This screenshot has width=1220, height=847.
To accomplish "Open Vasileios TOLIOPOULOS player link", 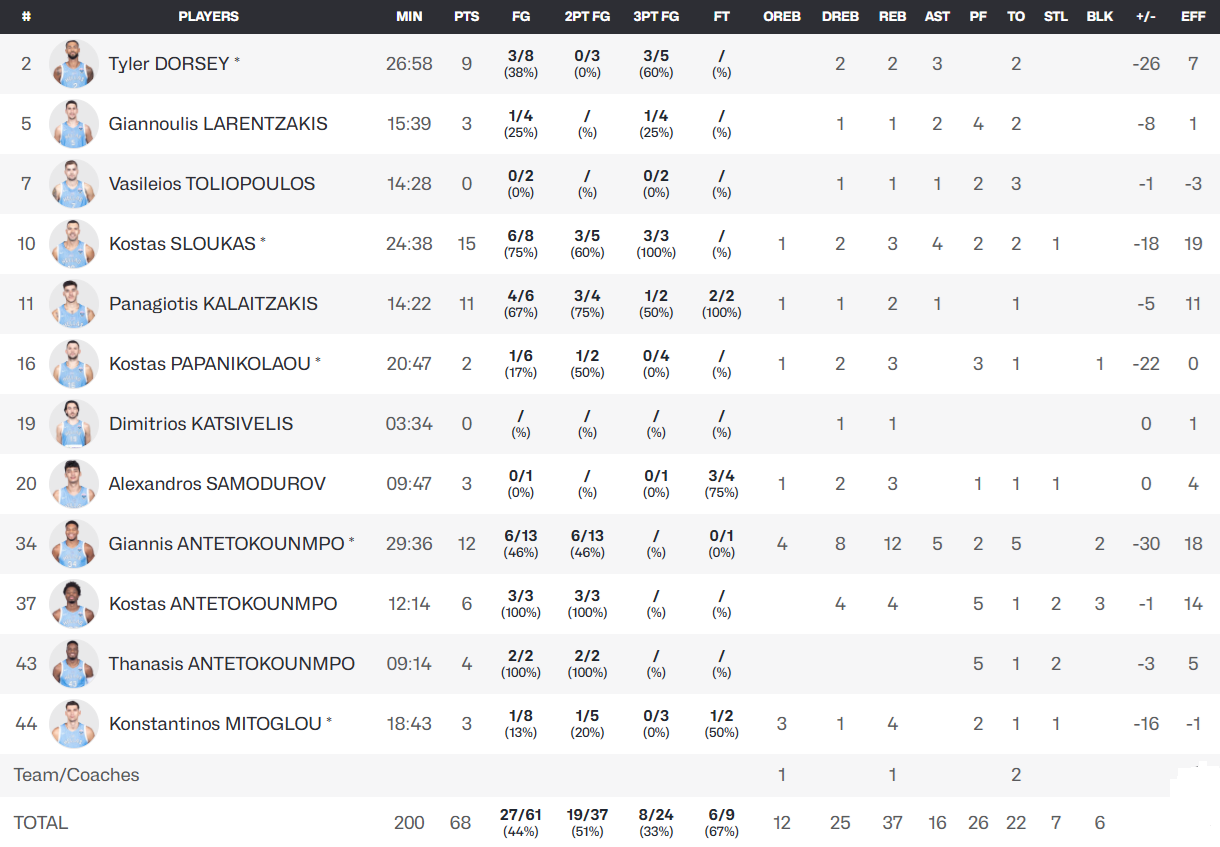I will 212,184.
